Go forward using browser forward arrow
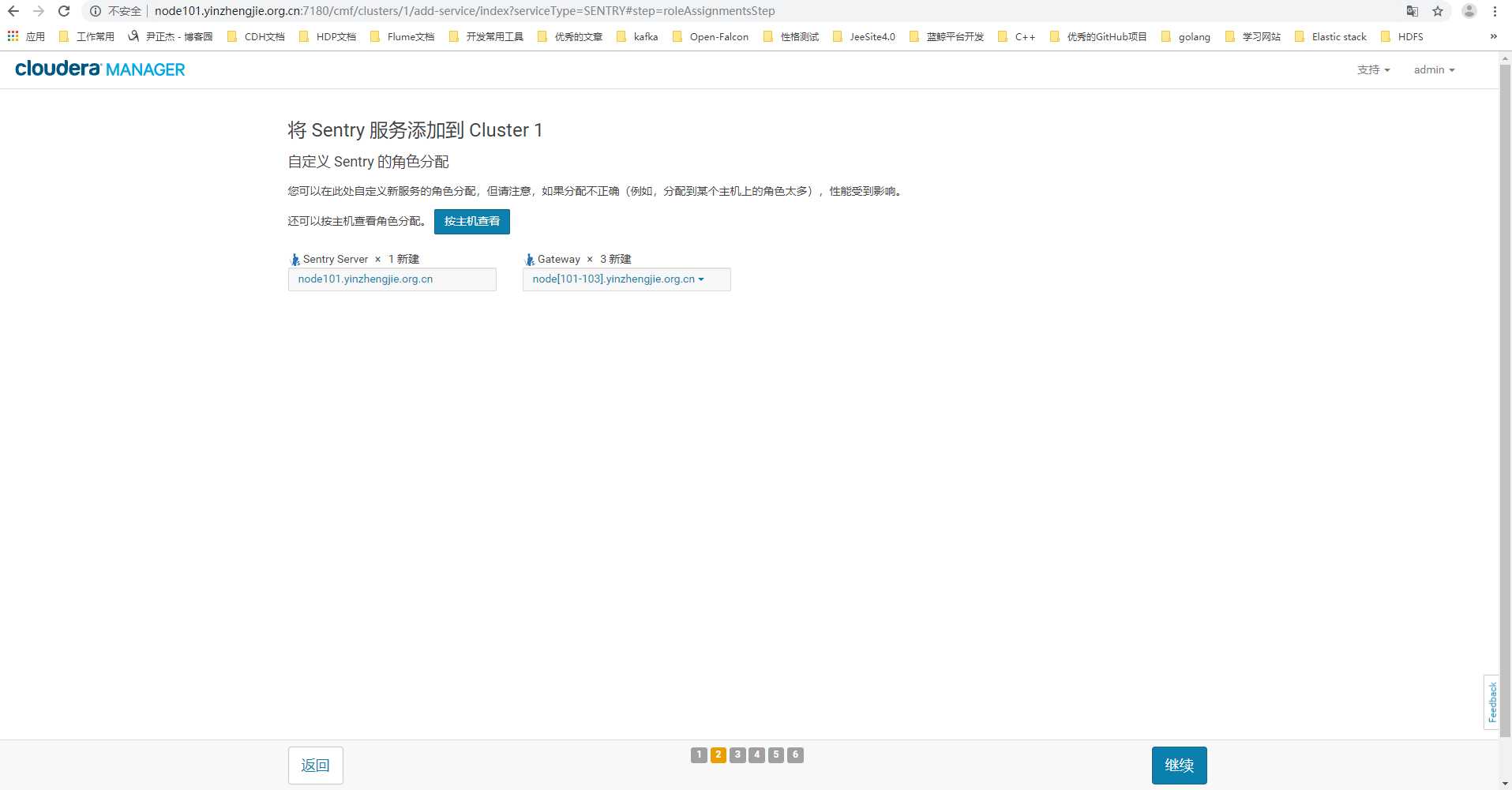This screenshot has width=1512, height=790. click(x=39, y=11)
